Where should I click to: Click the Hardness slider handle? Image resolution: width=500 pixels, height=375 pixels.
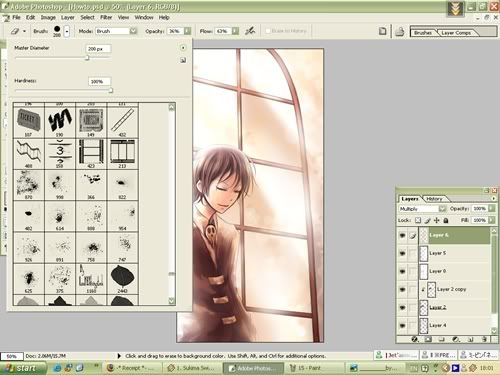111,90
